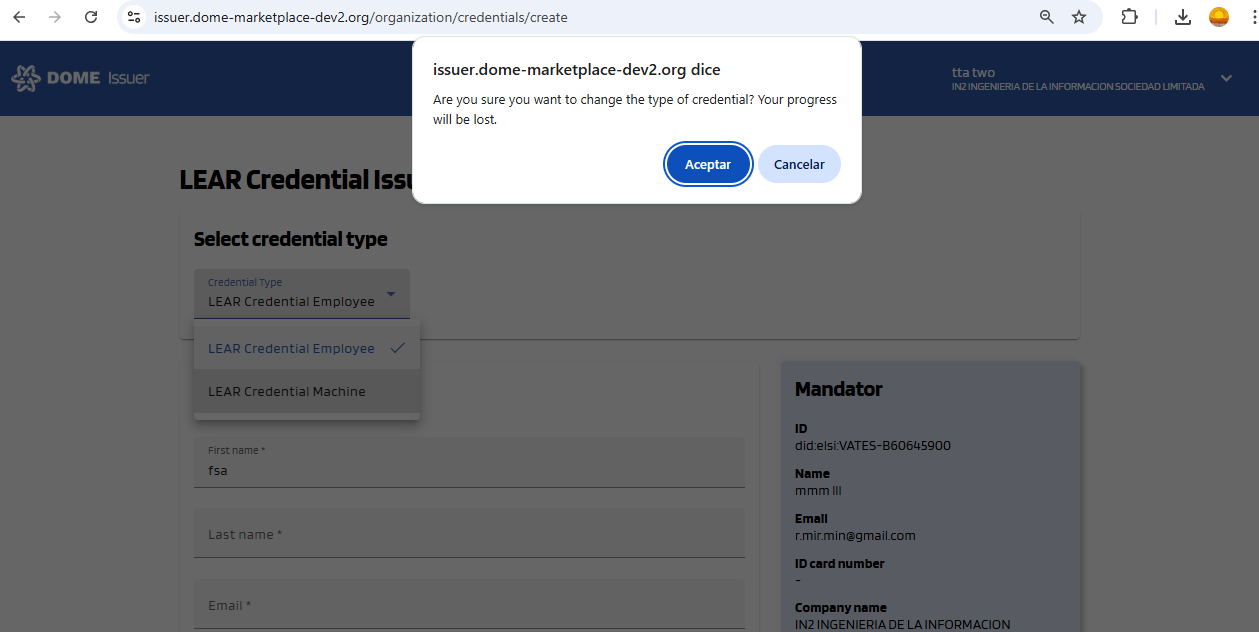Click the browser back arrow
Screen dimensions: 1259x632
click(19, 17)
